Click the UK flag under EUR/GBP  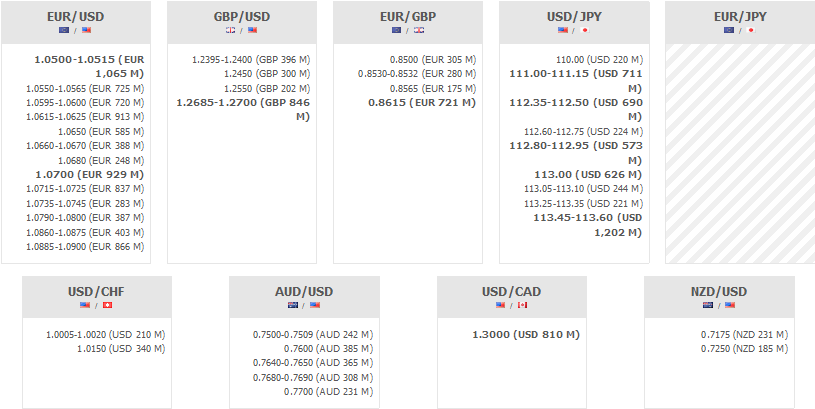point(420,30)
